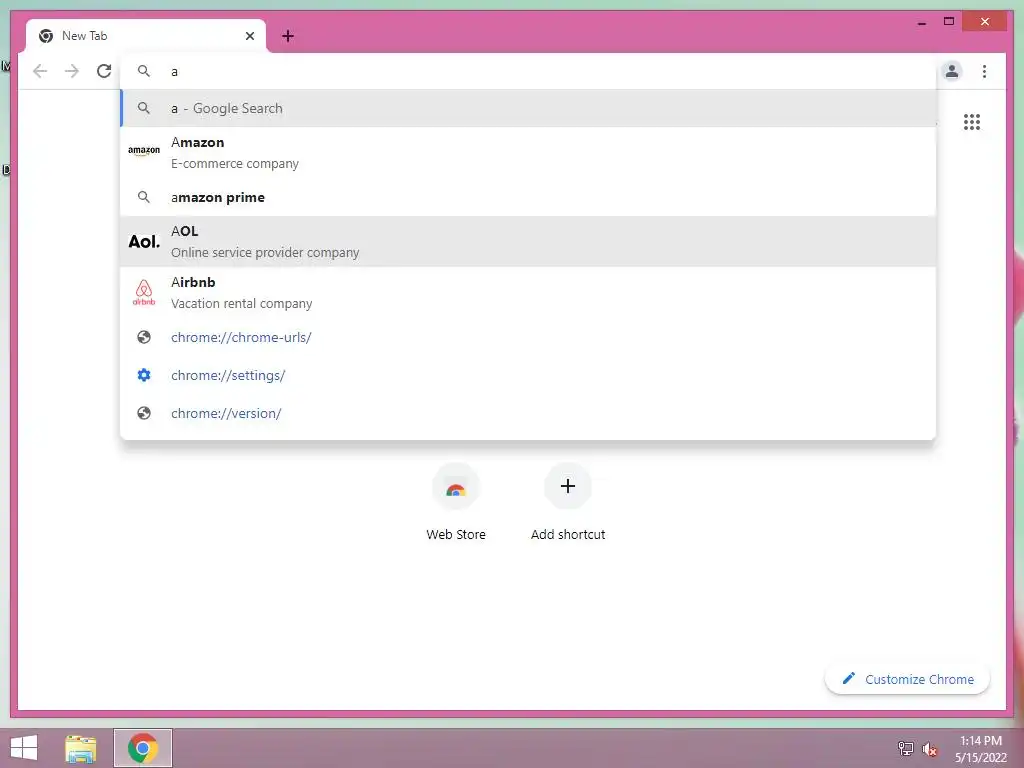Choose the 'a - Google Search' suggestion
1024x768 pixels.
tap(528, 108)
